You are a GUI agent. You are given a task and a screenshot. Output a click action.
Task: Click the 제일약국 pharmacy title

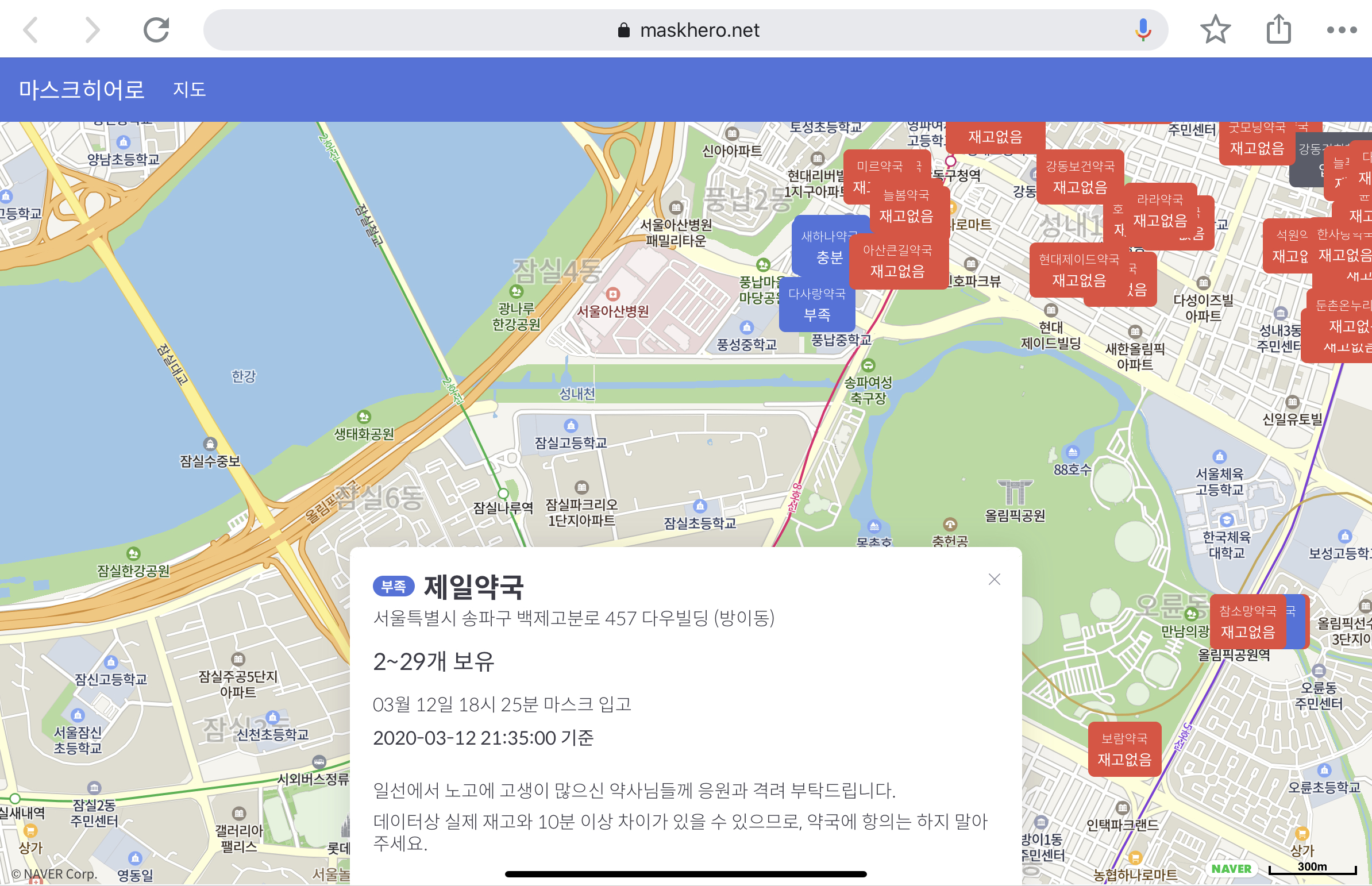(474, 586)
